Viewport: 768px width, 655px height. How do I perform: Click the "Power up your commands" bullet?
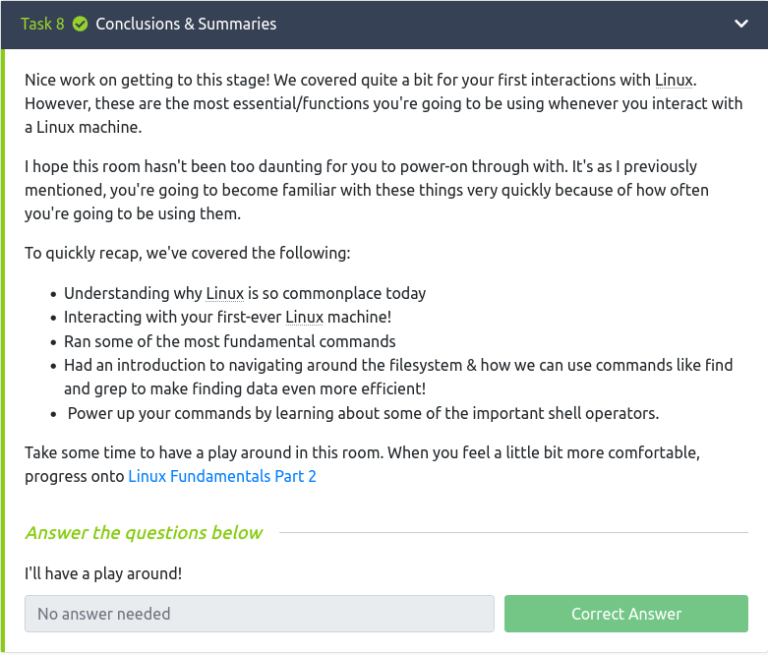(363, 413)
